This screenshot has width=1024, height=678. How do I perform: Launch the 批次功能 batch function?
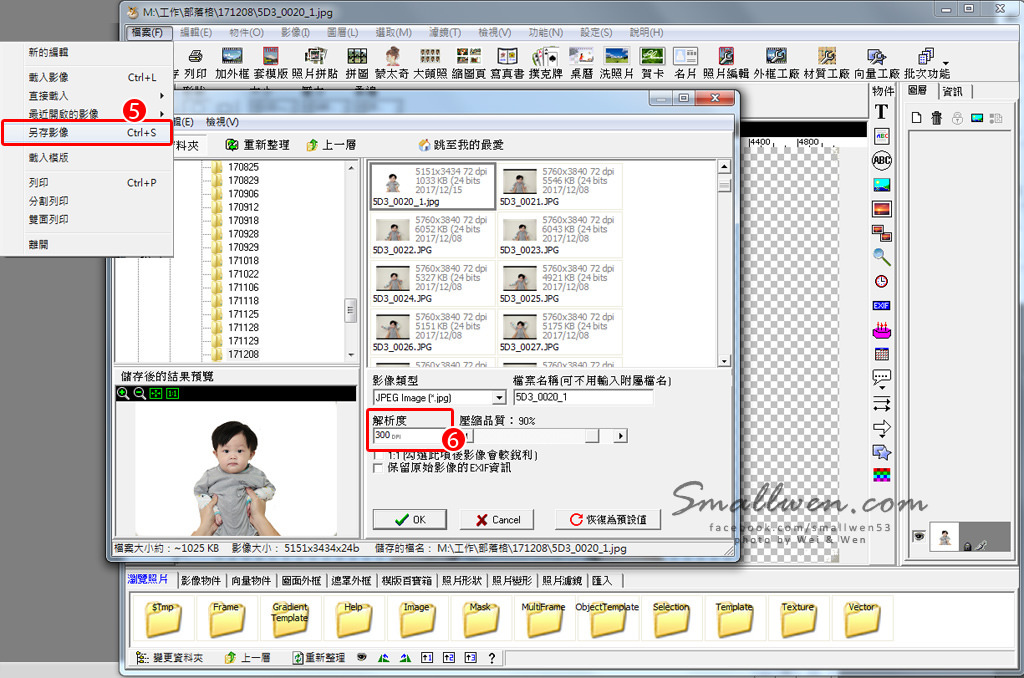(927, 63)
